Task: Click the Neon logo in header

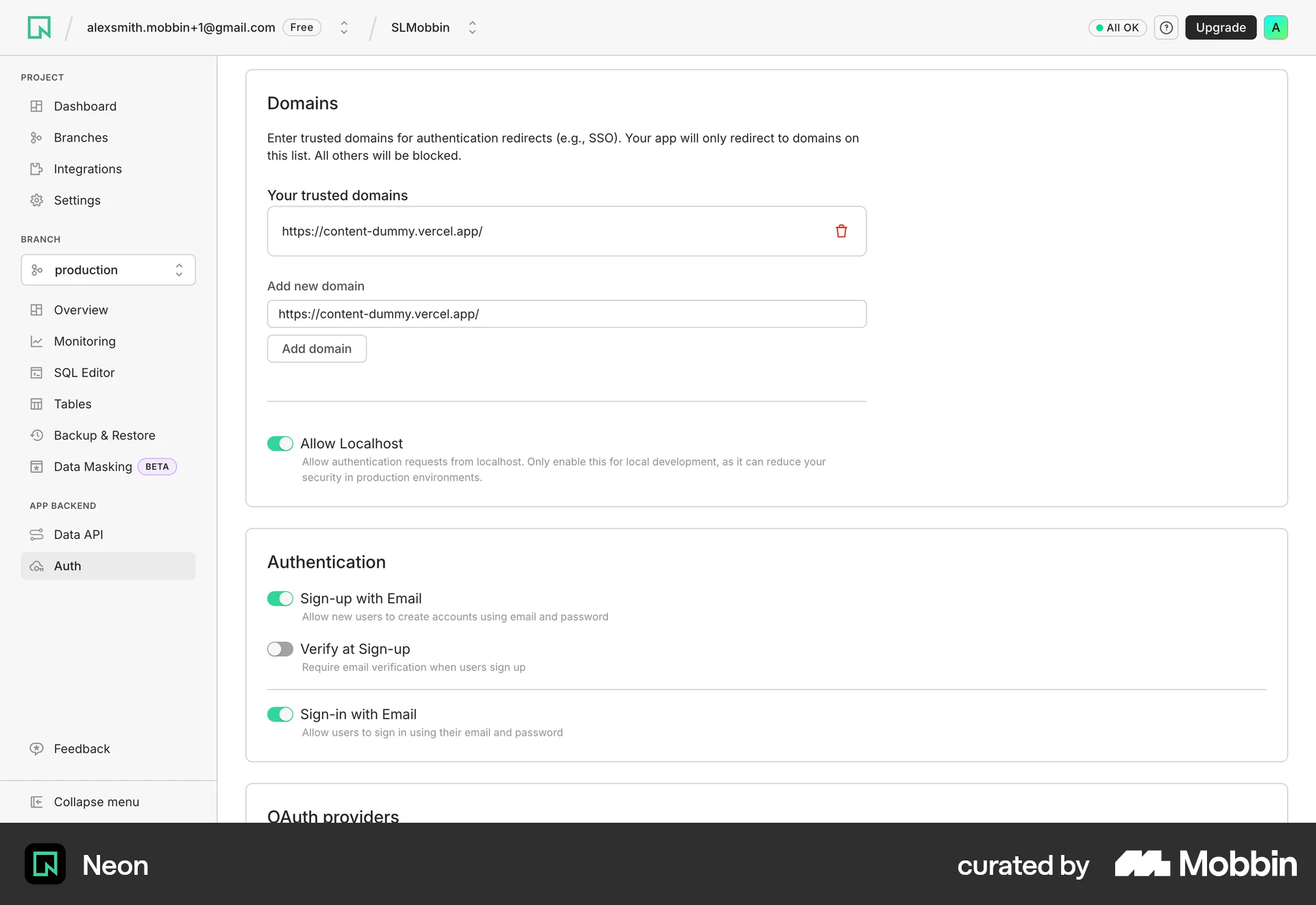Action: tap(39, 27)
